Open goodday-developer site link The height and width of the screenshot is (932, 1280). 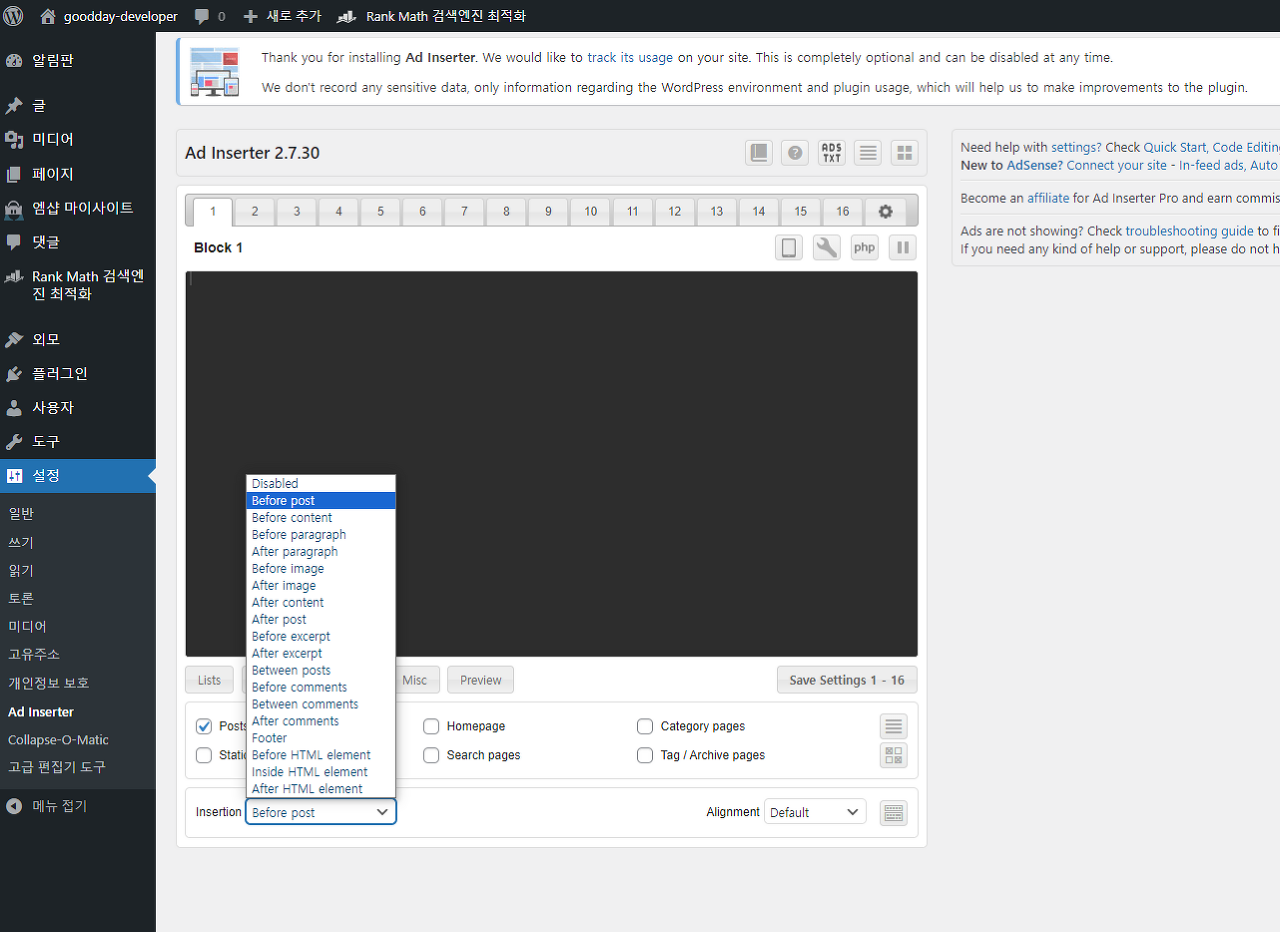pos(108,16)
